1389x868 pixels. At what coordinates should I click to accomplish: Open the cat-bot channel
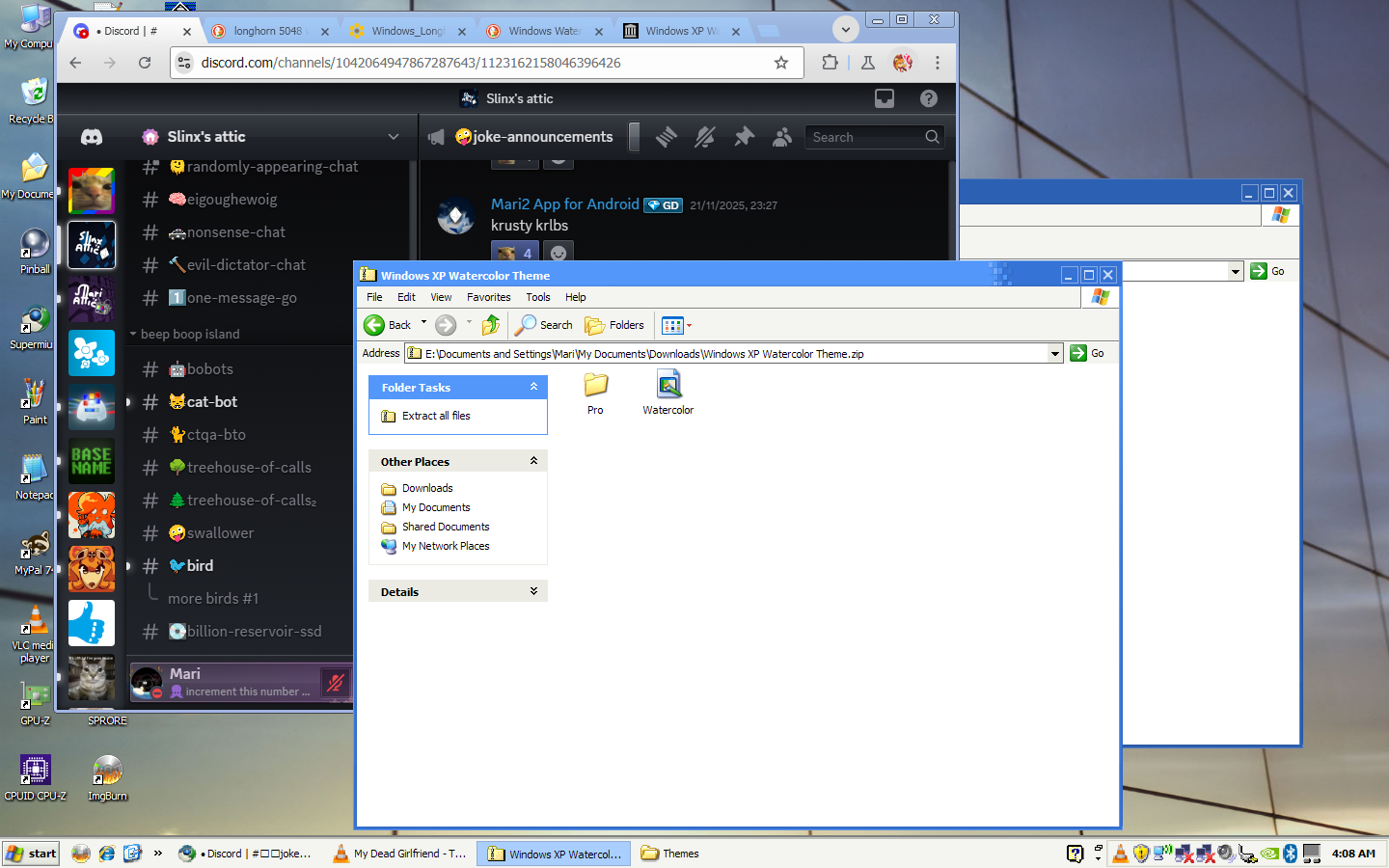tap(212, 402)
